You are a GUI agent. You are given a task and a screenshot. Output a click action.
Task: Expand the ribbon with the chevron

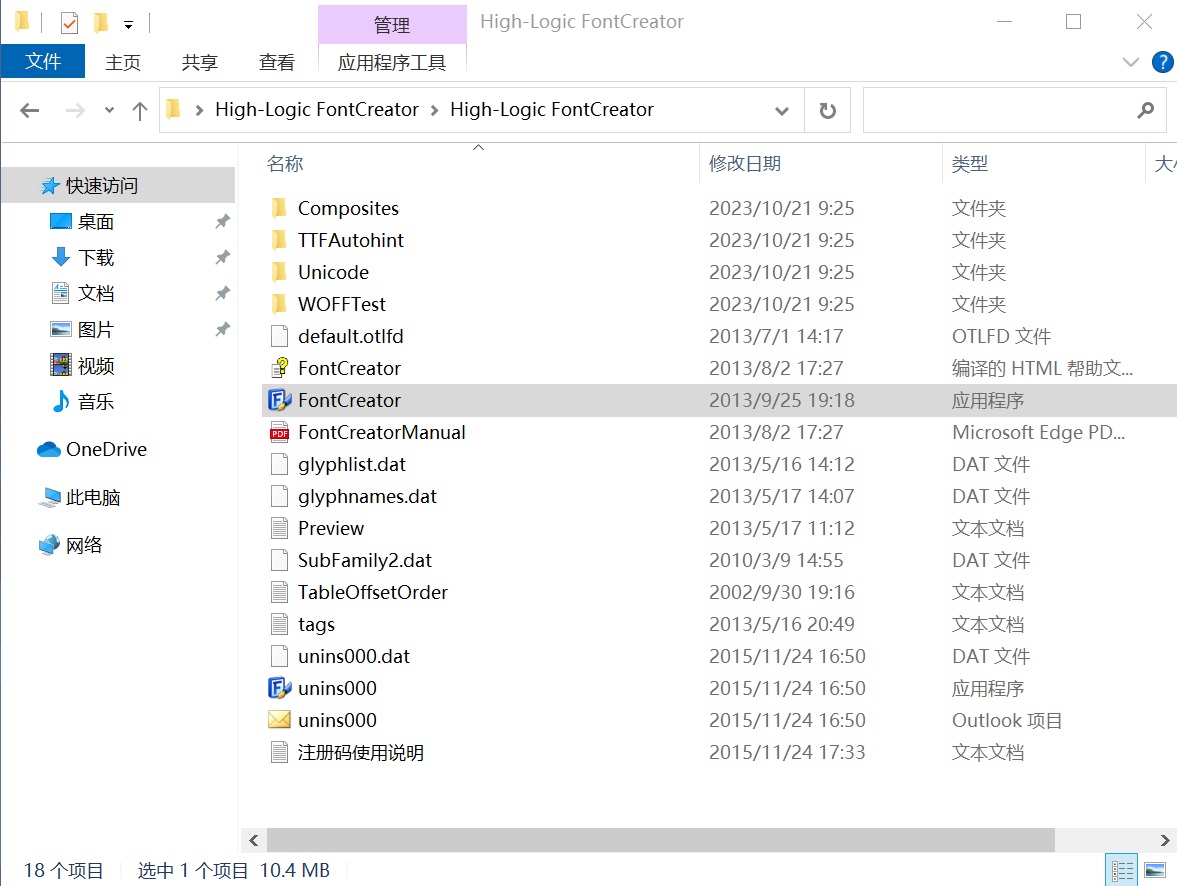[1130, 62]
